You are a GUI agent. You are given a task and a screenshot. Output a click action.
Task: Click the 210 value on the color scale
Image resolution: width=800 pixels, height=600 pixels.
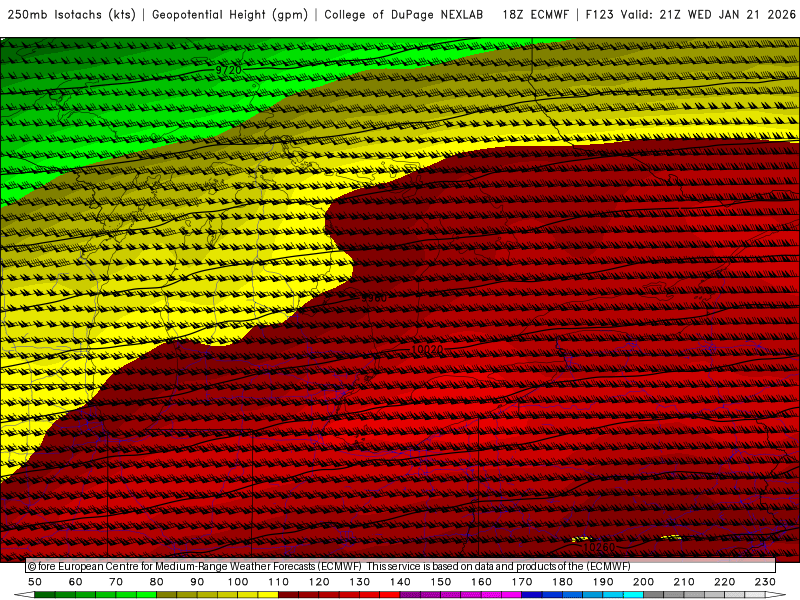tap(684, 582)
